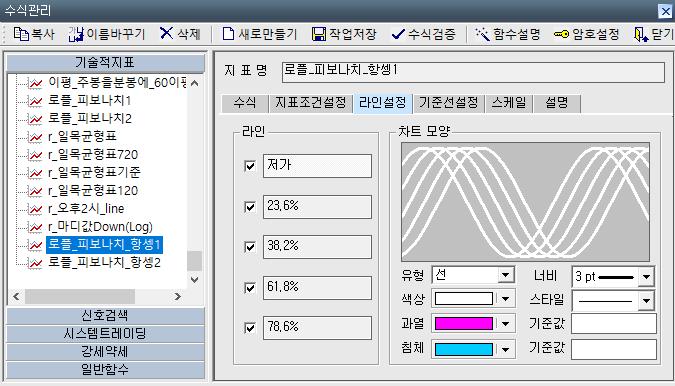Close the 수식관리 window
The image size is (675, 386).
[666, 11]
